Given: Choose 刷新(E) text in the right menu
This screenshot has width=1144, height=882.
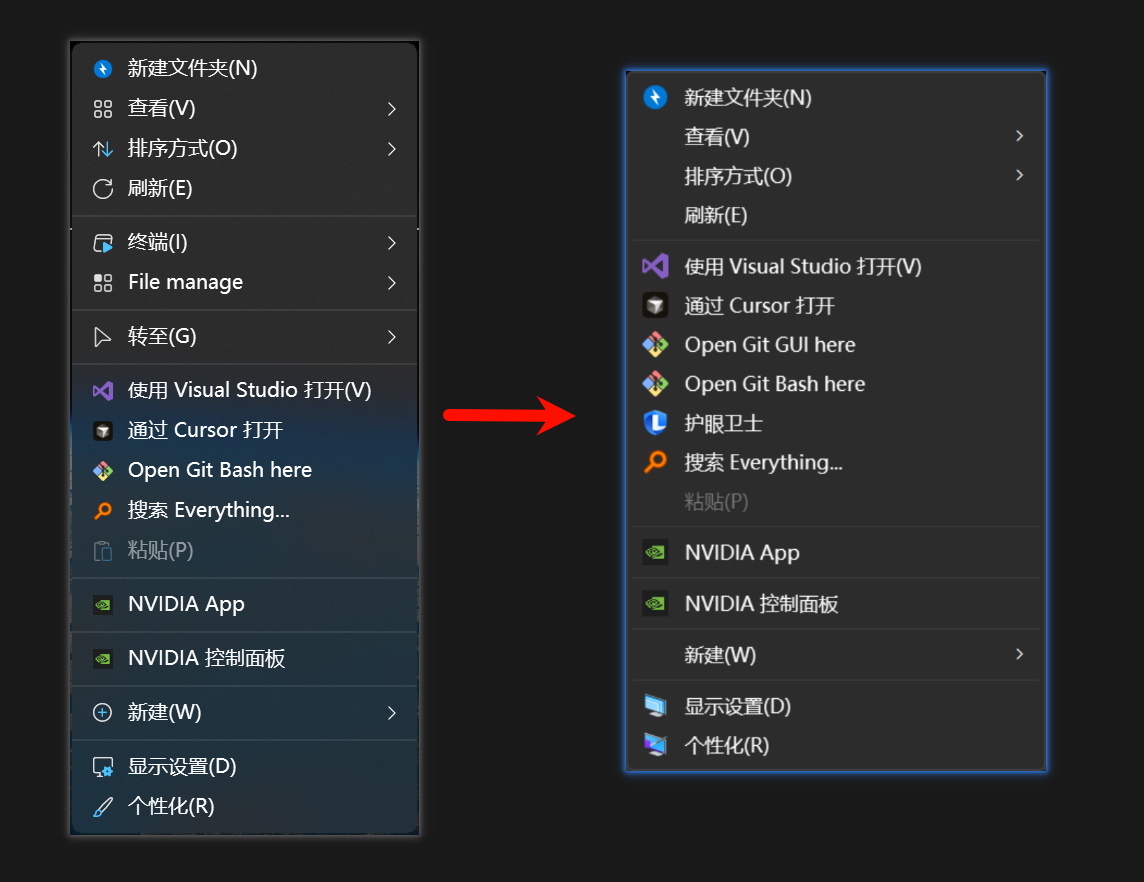Looking at the screenshot, I should click(716, 215).
